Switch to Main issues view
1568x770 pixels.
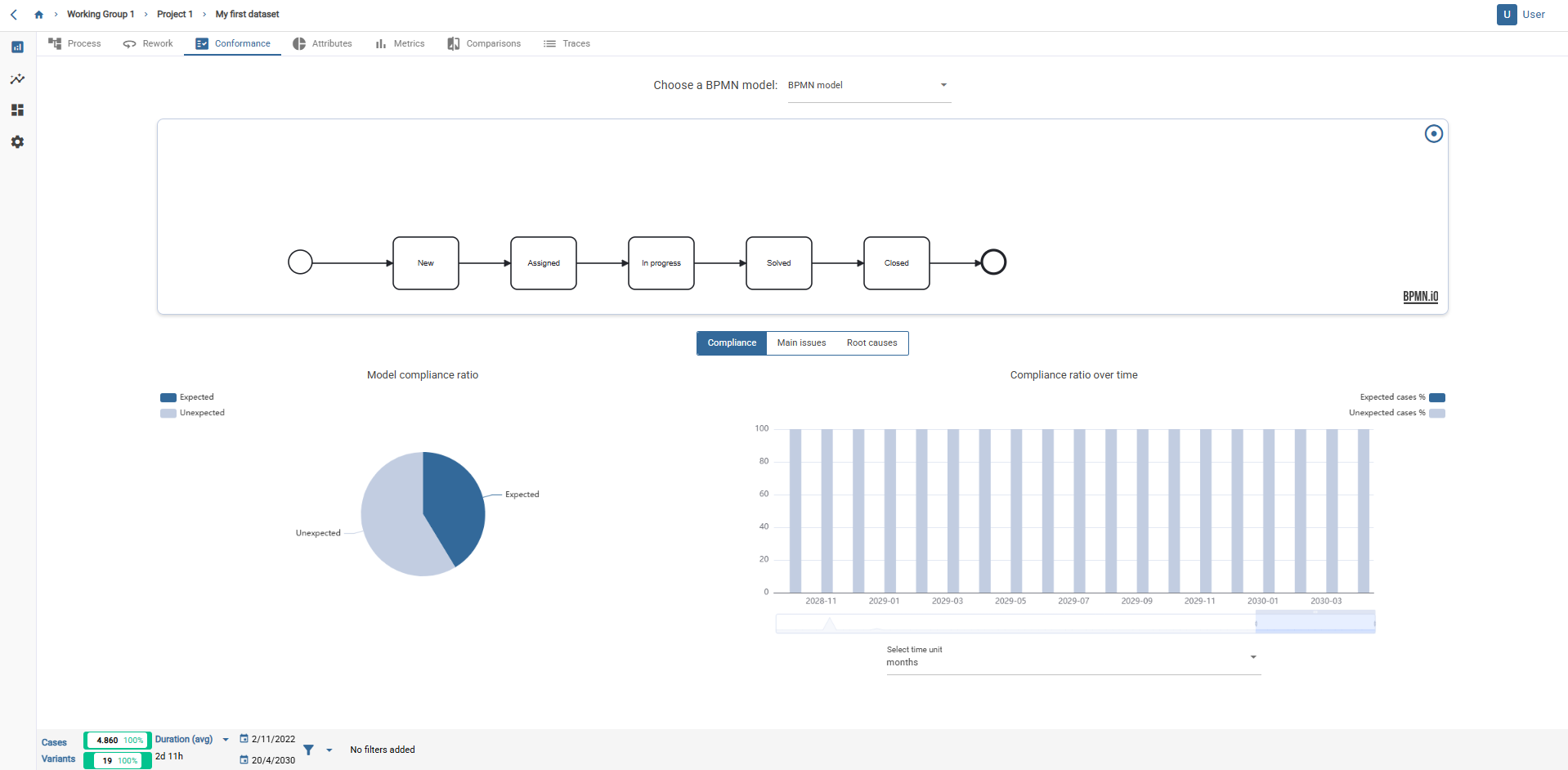[801, 342]
